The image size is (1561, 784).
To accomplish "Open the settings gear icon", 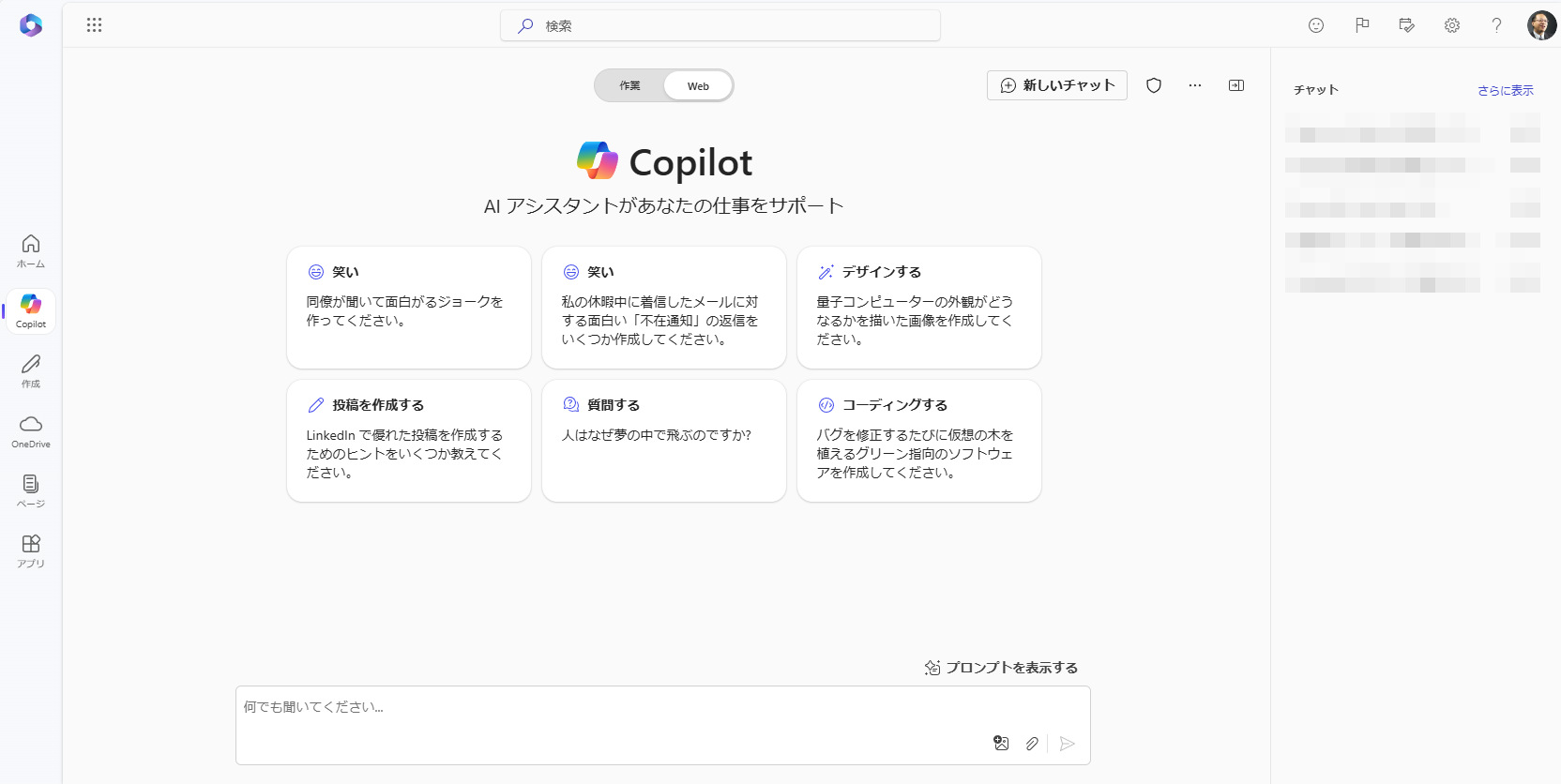I will 1452,25.
